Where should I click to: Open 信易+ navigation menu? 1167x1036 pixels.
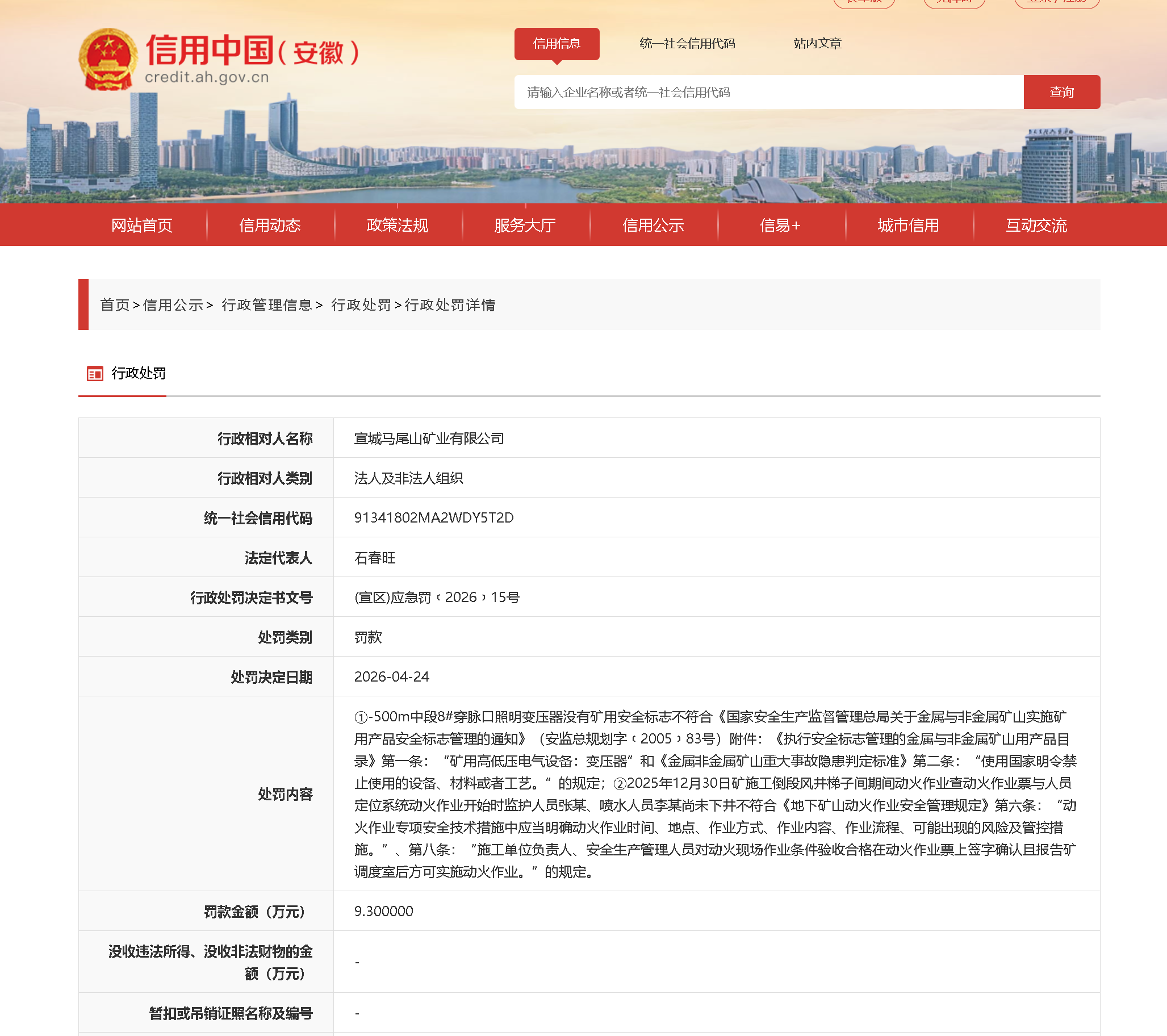click(x=780, y=225)
